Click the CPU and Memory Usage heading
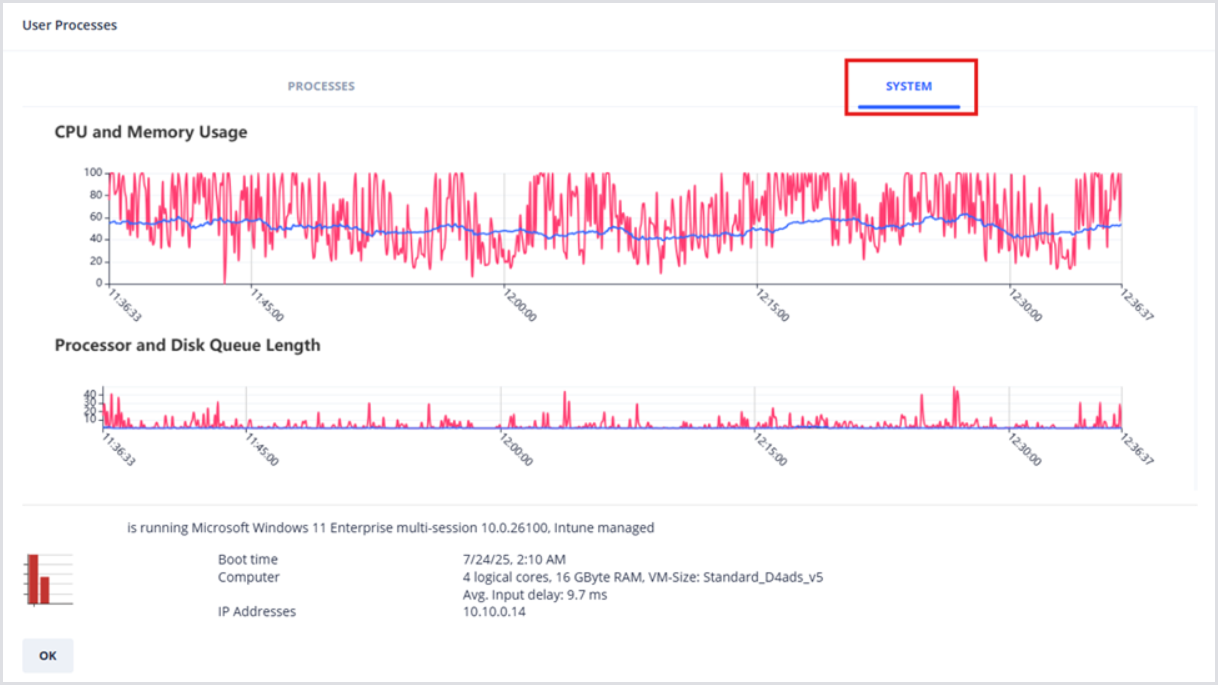The width and height of the screenshot is (1218, 685). coord(150,132)
